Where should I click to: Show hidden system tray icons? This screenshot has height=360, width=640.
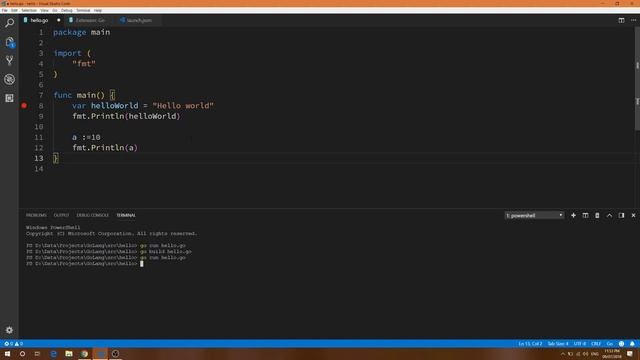[x=562, y=354]
